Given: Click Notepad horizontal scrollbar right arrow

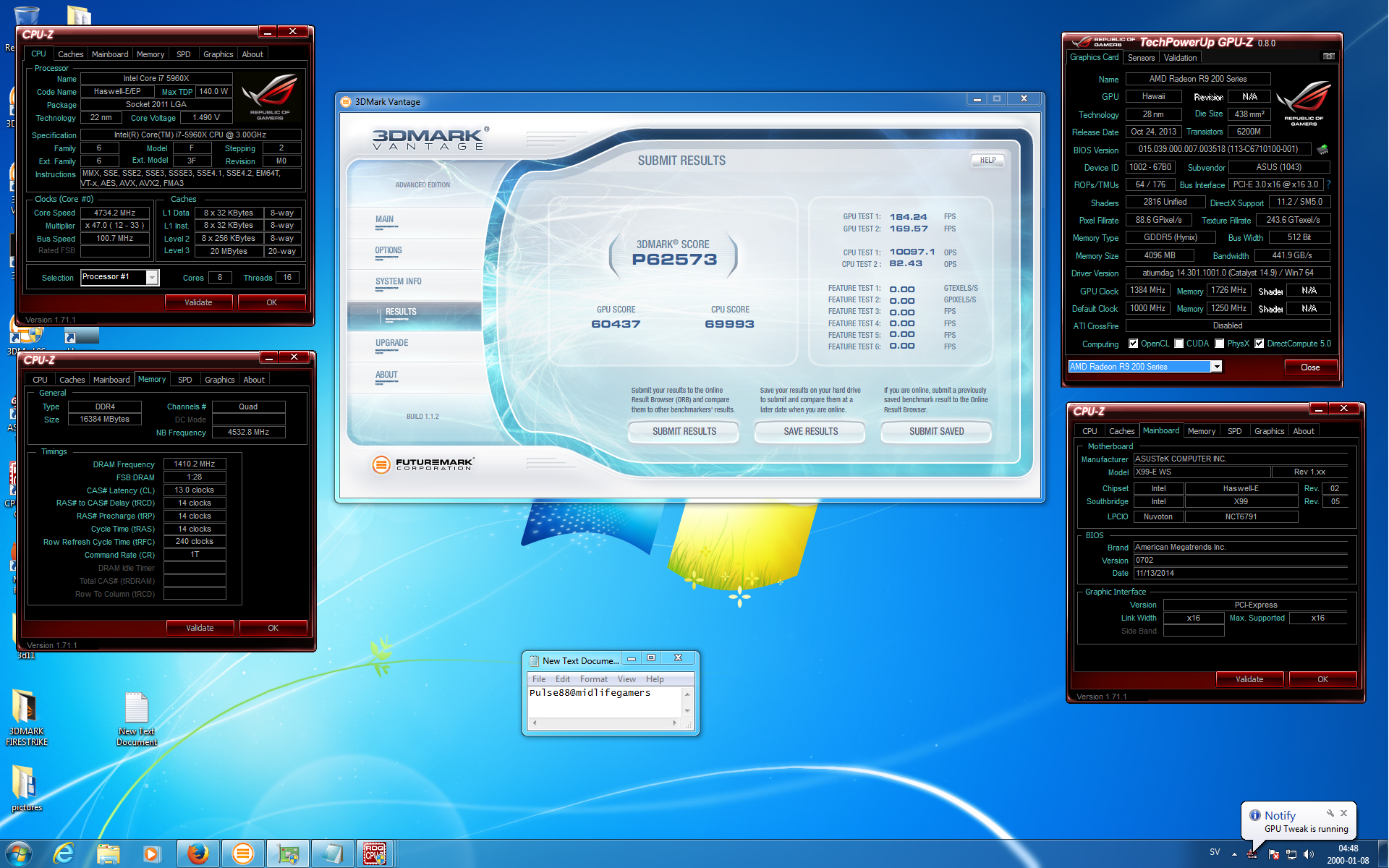Looking at the screenshot, I should pos(675,723).
